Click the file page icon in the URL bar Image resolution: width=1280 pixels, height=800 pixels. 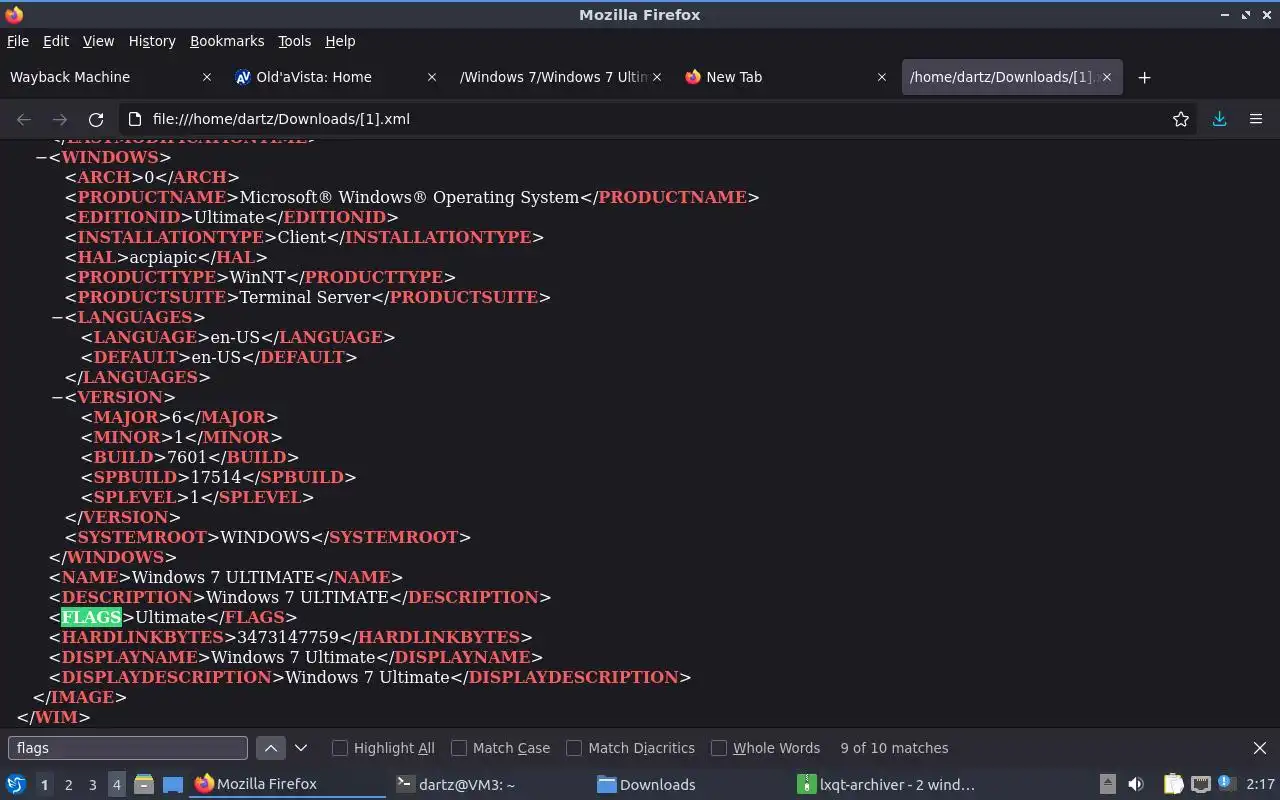coord(136,119)
